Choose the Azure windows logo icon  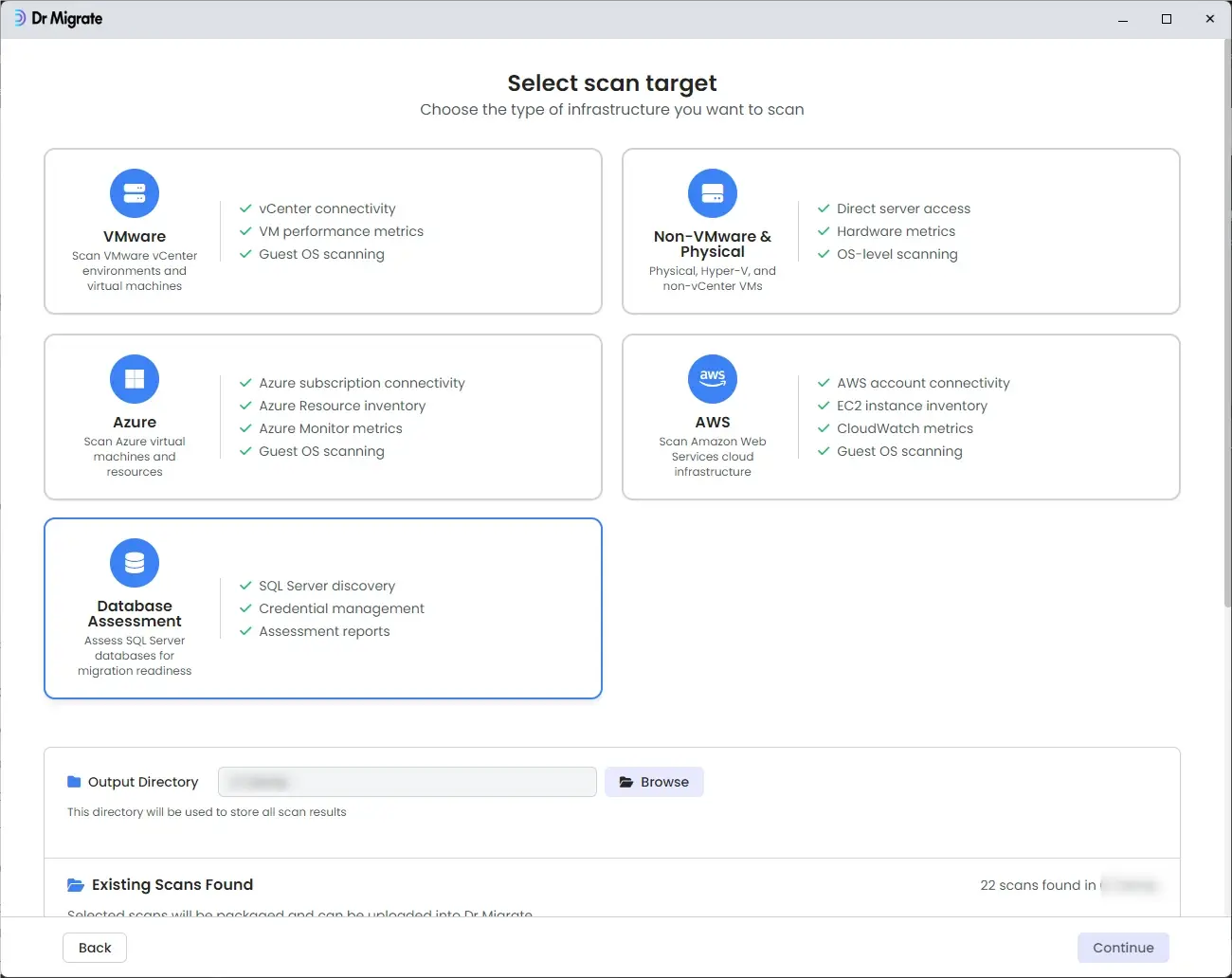tap(135, 379)
